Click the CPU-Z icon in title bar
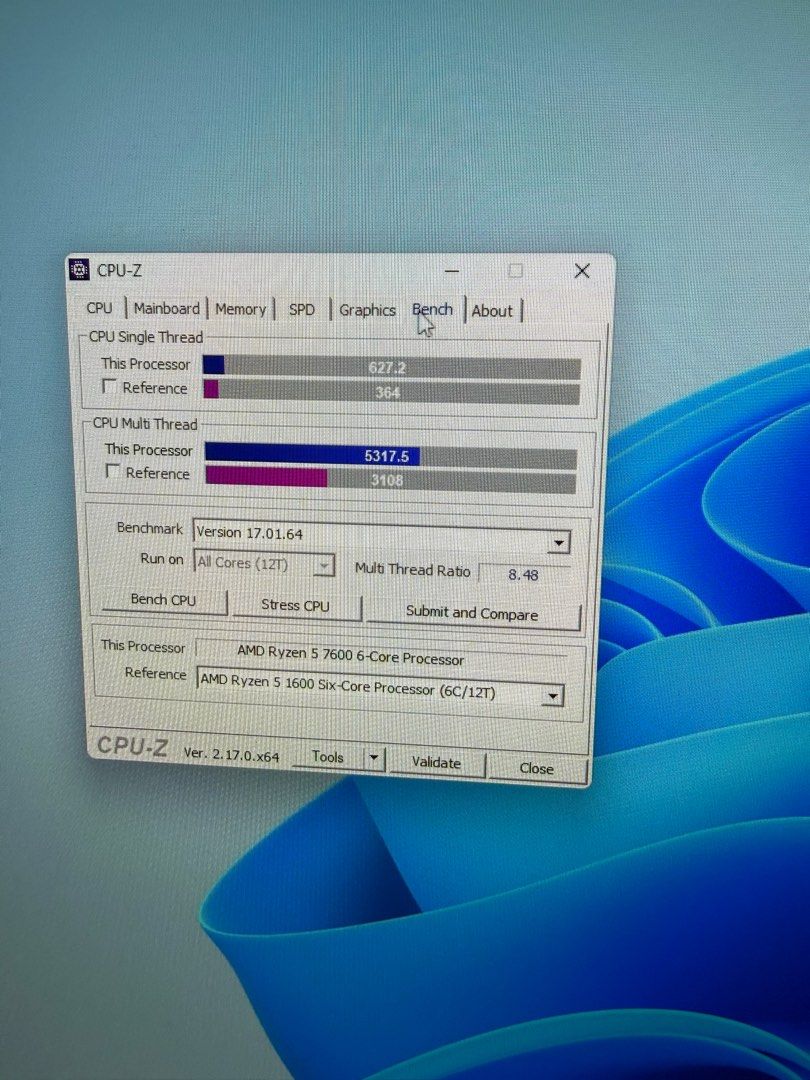The width and height of the screenshot is (810, 1080). coord(79,270)
